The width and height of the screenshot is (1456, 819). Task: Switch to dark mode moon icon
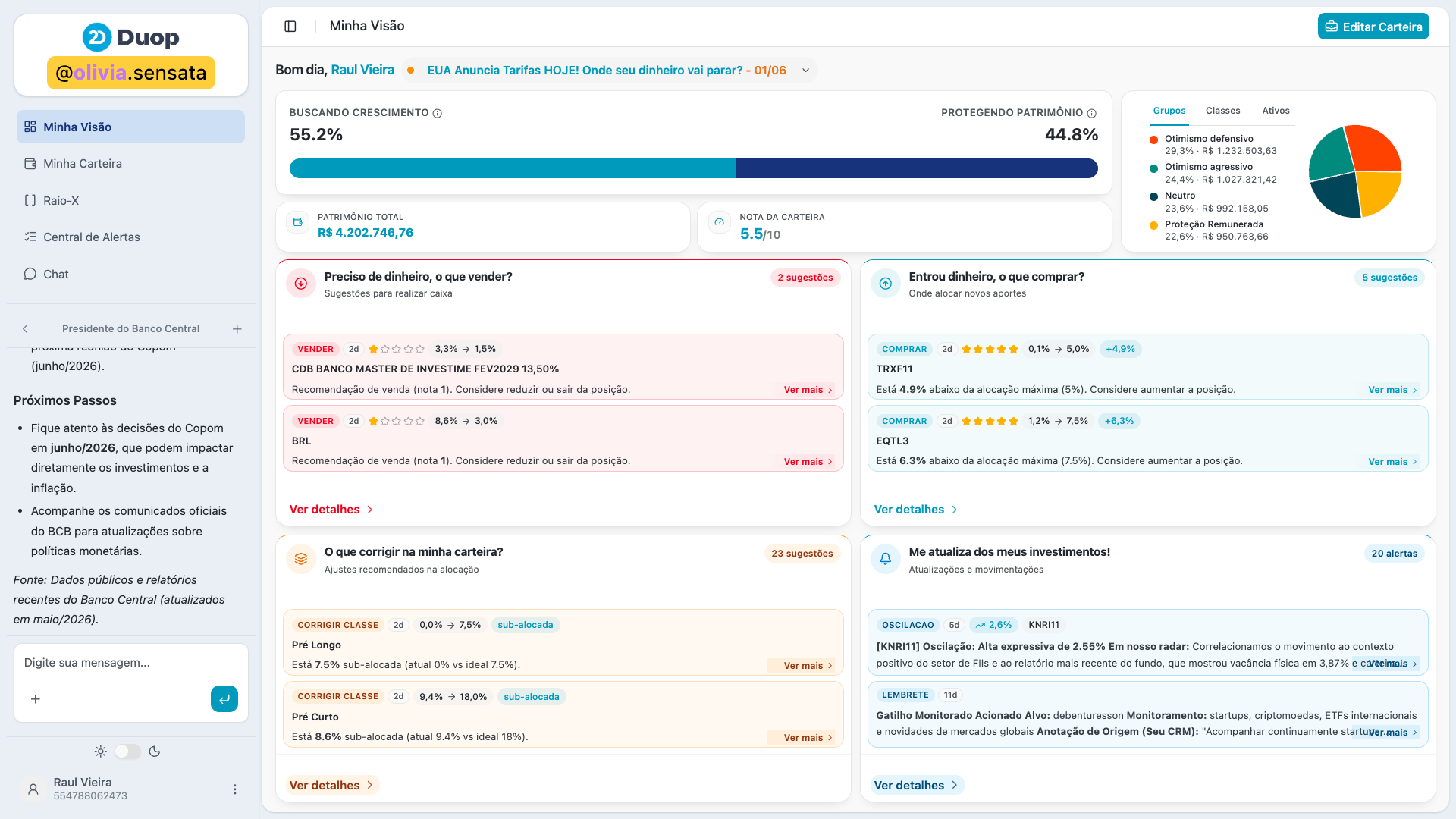pyautogui.click(x=155, y=752)
